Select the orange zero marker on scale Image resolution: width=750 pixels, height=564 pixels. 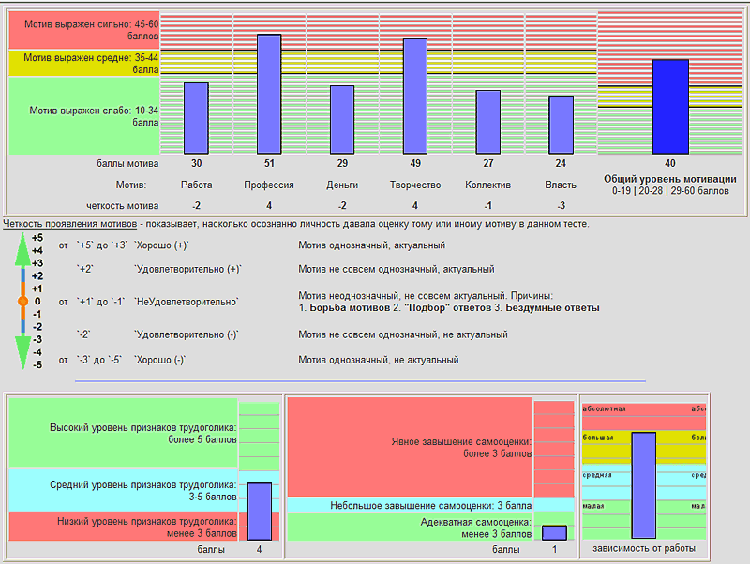pyautogui.click(x=22, y=301)
